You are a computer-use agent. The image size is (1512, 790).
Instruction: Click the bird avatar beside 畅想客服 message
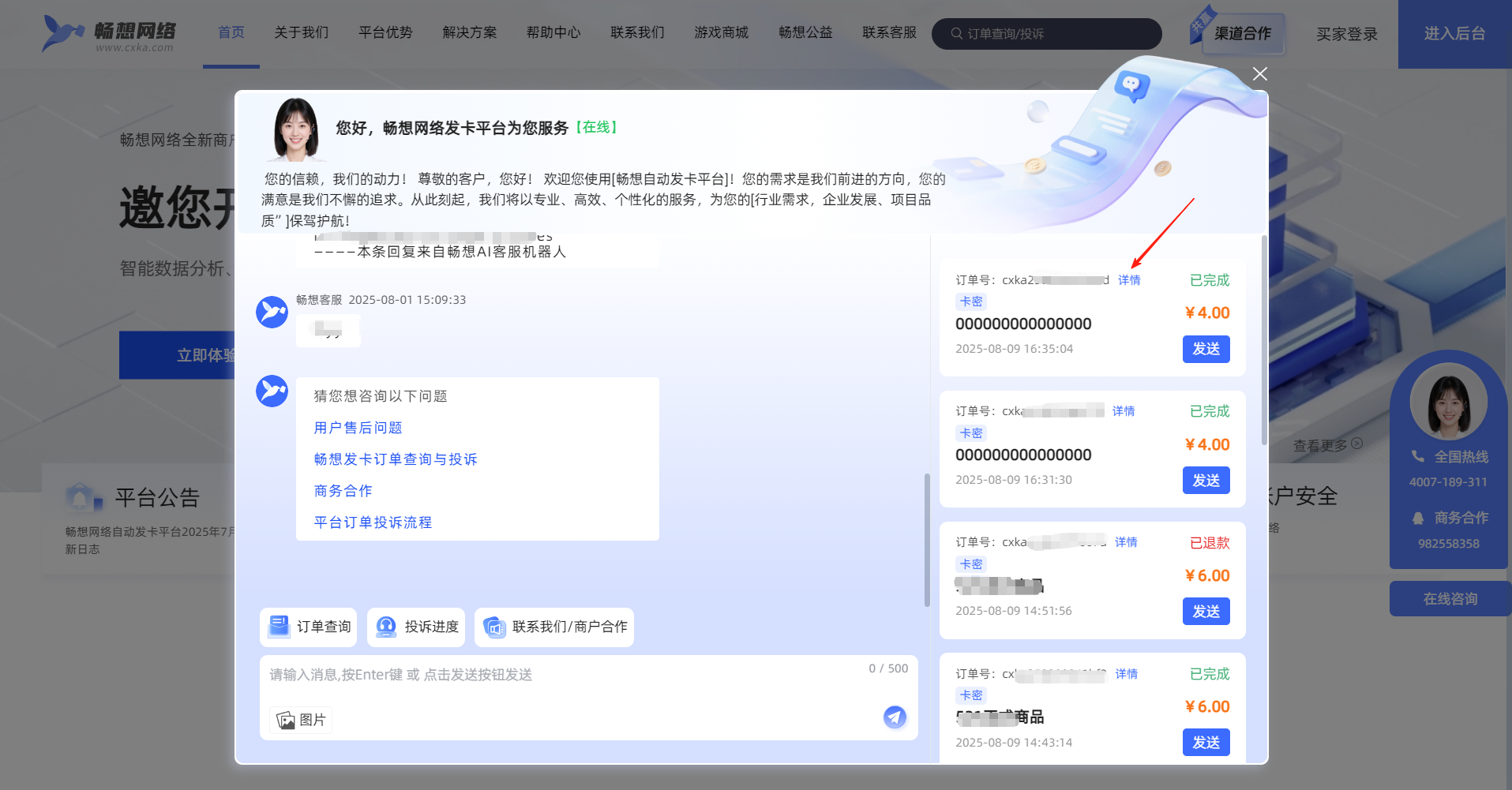coord(272,312)
